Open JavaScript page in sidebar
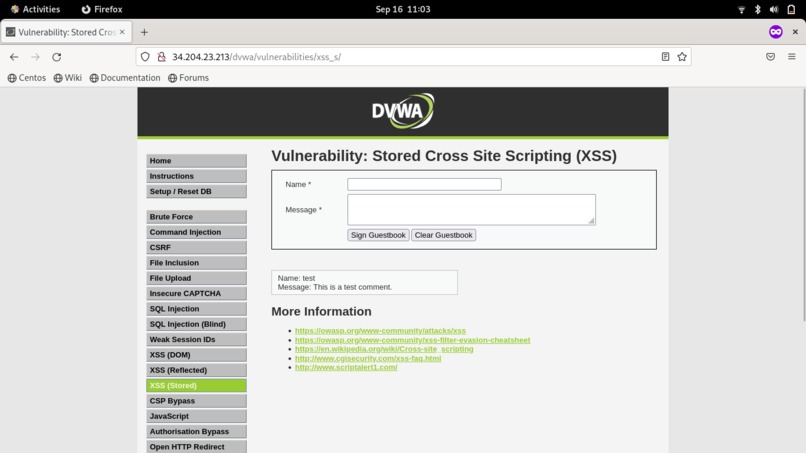The width and height of the screenshot is (806, 453). (196, 416)
